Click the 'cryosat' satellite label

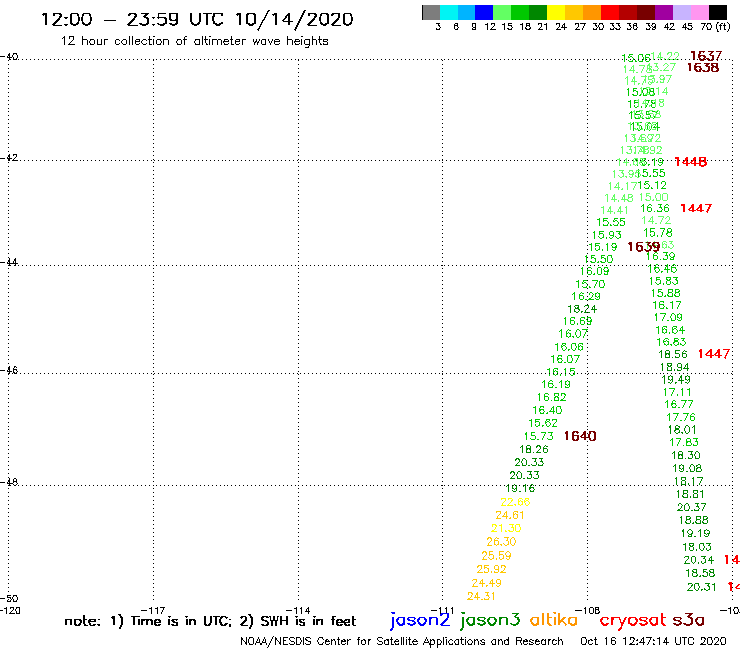(632, 621)
